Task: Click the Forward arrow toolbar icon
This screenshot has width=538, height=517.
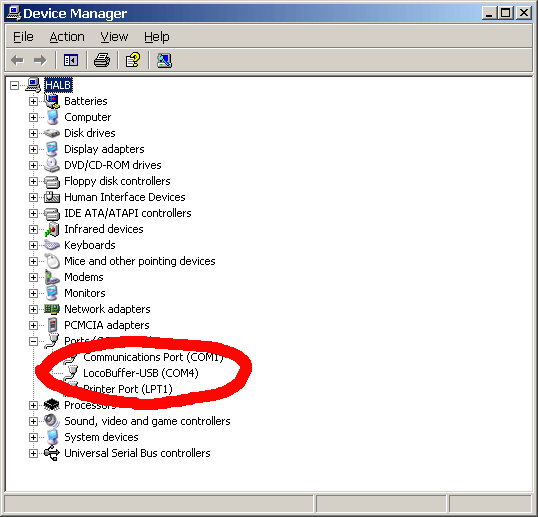Action: click(40, 60)
